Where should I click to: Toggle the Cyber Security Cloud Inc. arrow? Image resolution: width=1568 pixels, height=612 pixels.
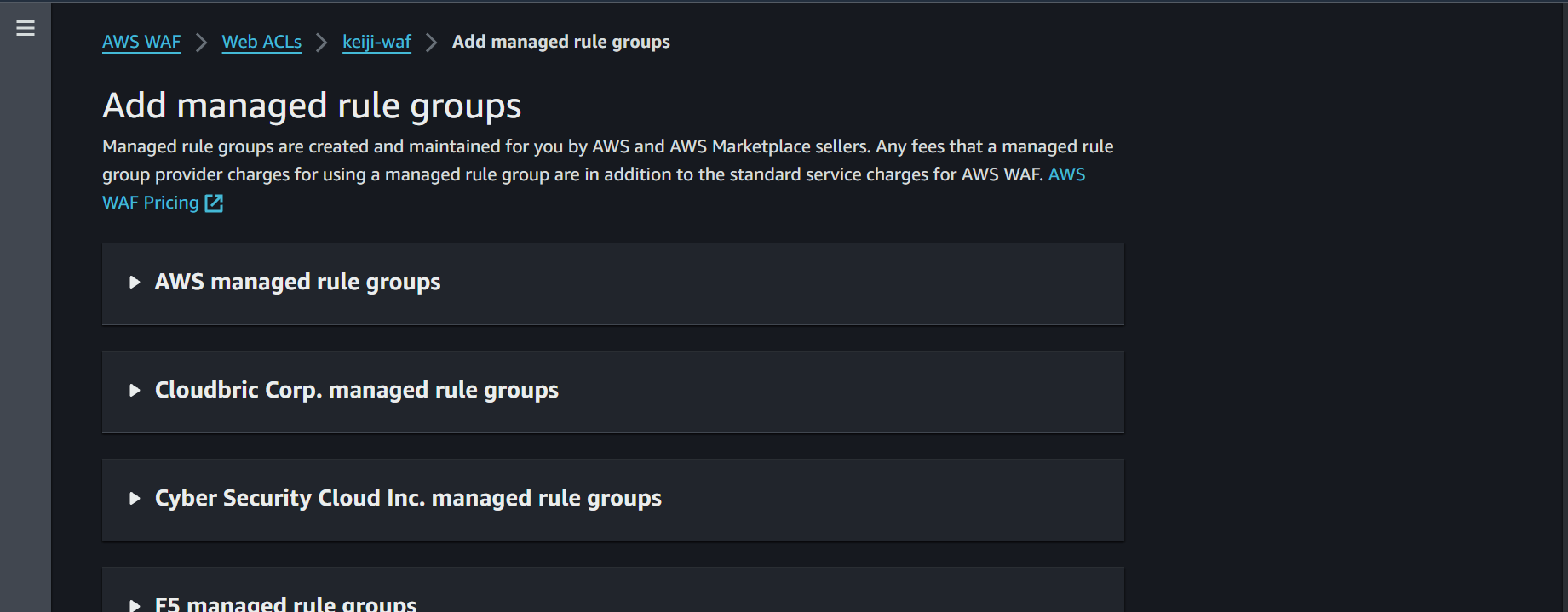(135, 499)
